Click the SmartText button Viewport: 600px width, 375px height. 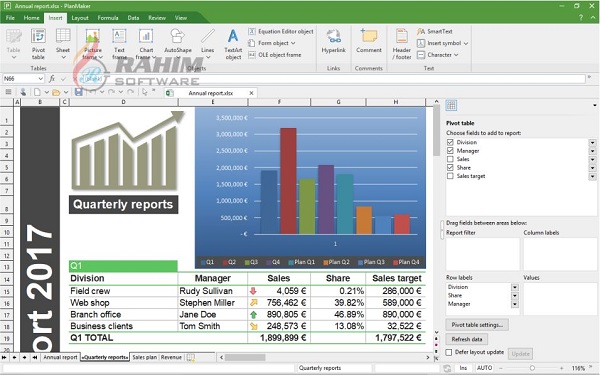[x=435, y=31]
